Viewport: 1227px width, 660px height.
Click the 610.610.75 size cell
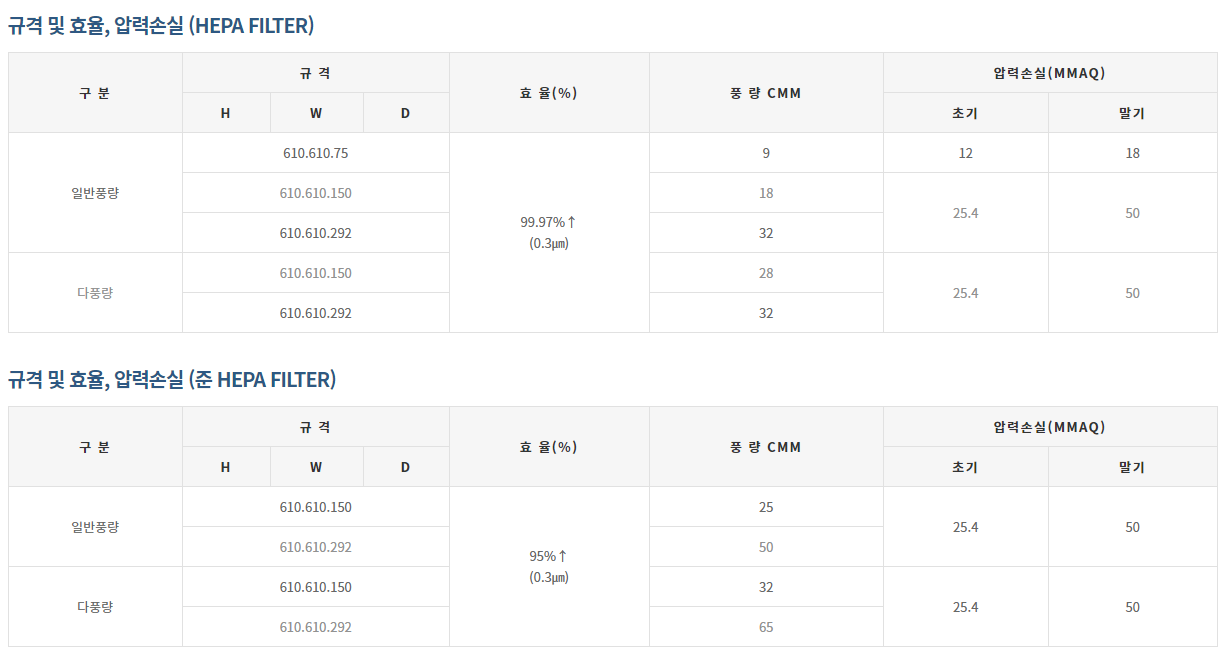315,153
